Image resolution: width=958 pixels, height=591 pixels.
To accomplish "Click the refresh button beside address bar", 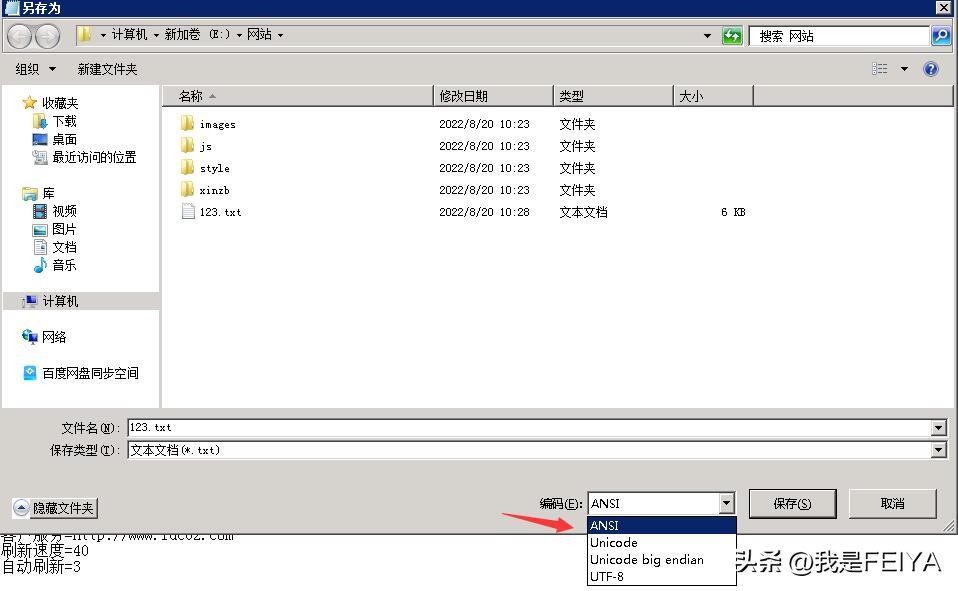I will pos(732,36).
